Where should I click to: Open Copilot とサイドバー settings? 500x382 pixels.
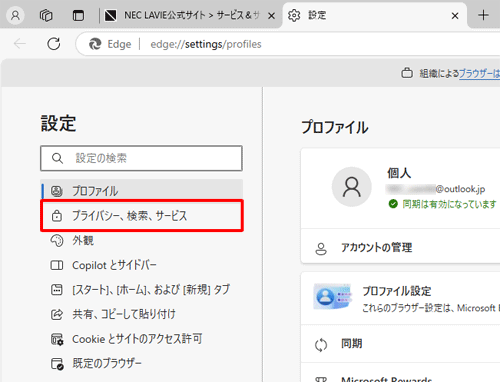pyautogui.click(x=141, y=265)
